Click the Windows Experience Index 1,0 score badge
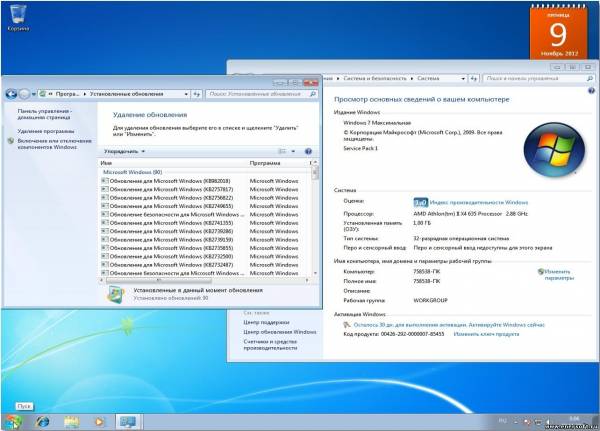Screen dimensions: 600x431 (x=420, y=202)
